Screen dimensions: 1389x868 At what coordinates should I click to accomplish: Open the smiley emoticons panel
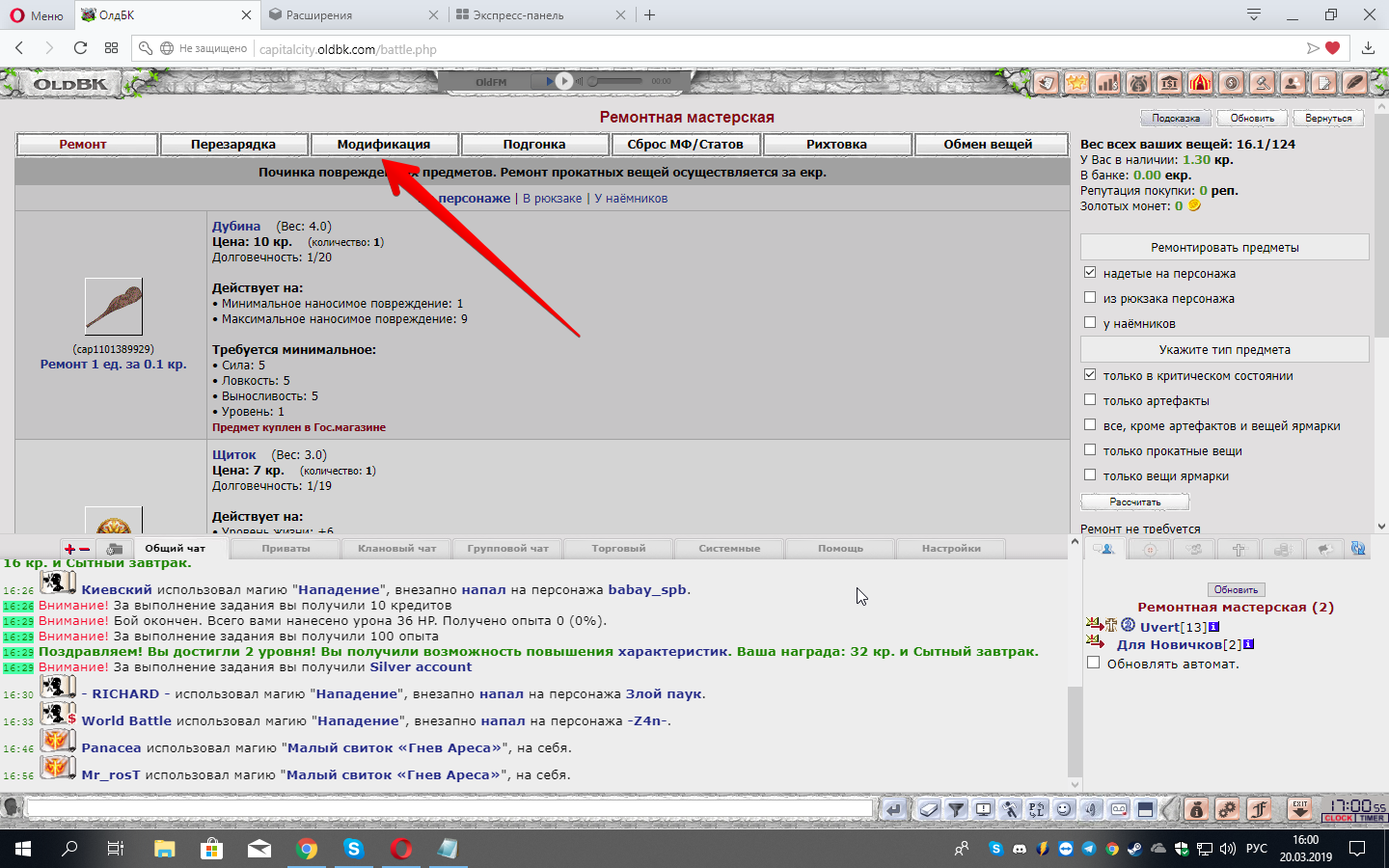pos(1064,809)
